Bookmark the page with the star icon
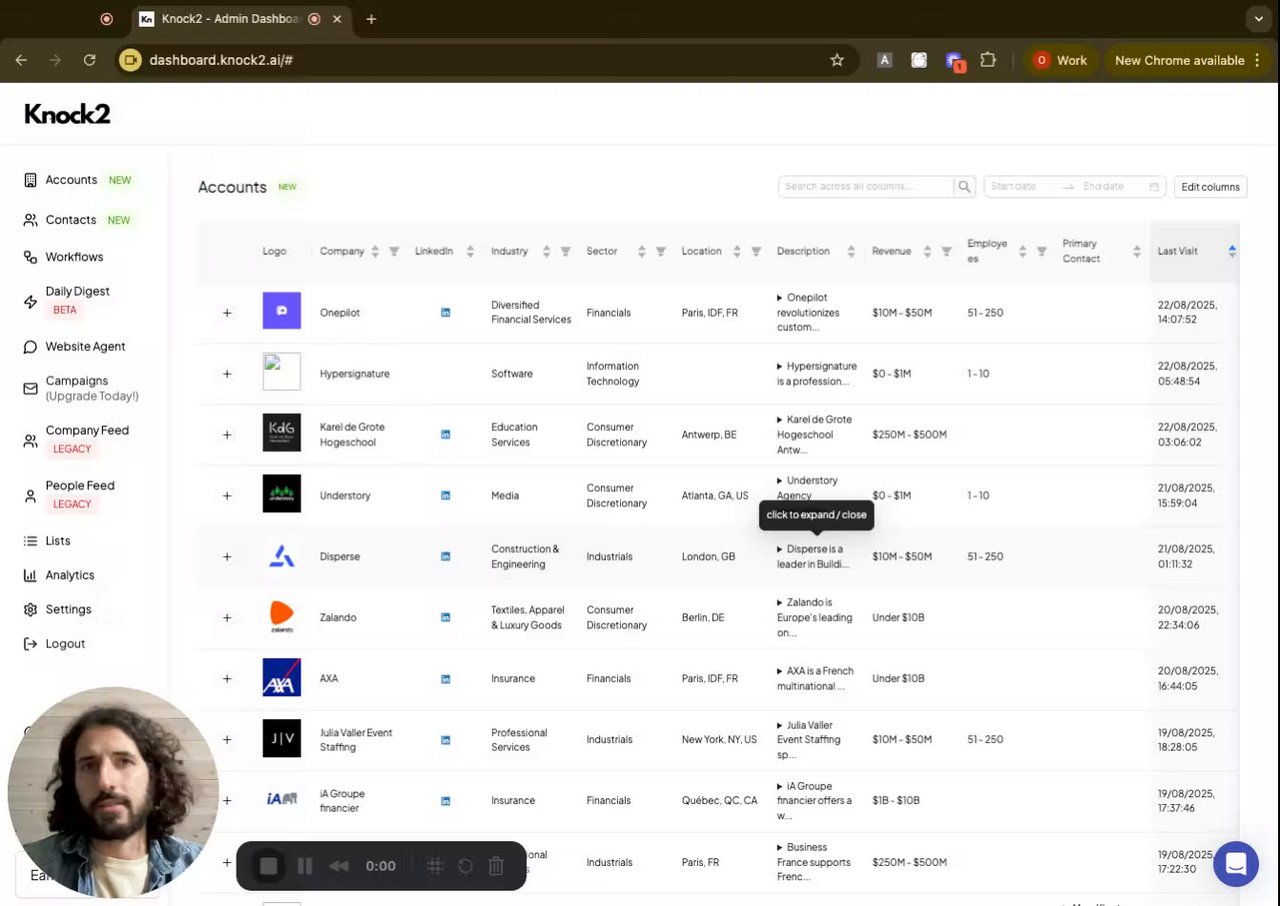1280x906 pixels. point(837,60)
